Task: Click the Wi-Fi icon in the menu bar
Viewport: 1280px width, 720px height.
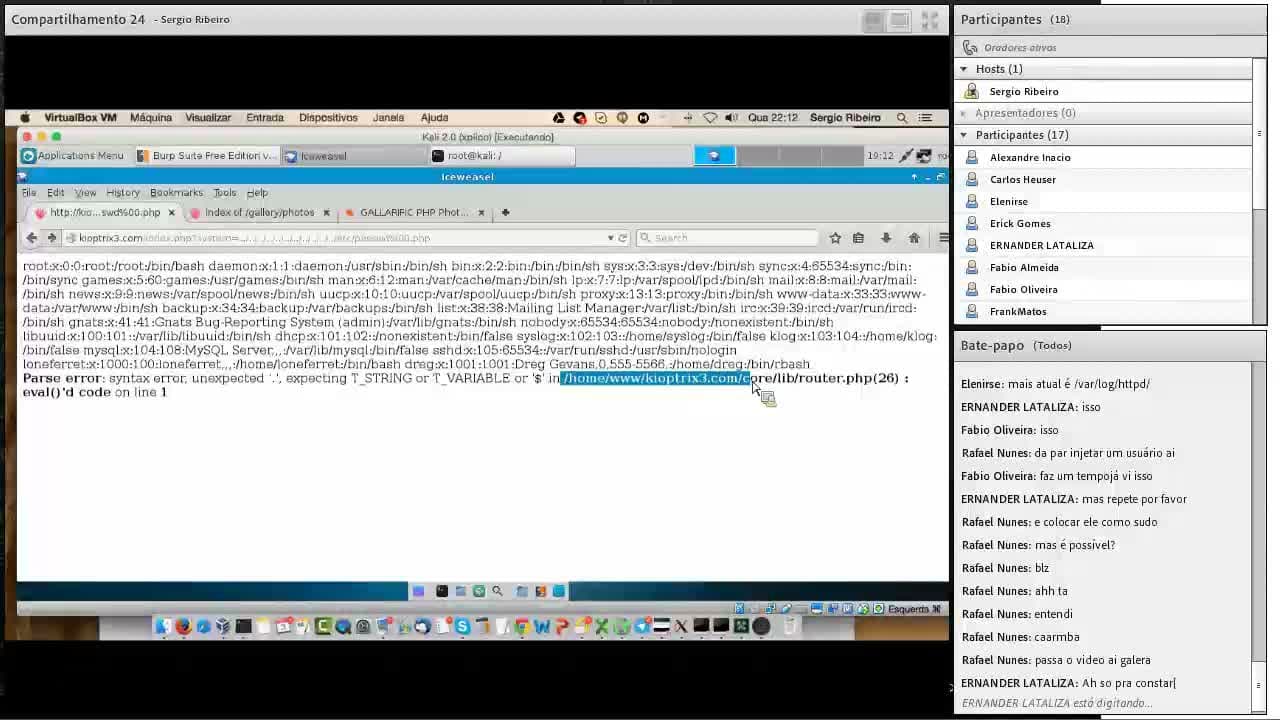Action: 710,117
